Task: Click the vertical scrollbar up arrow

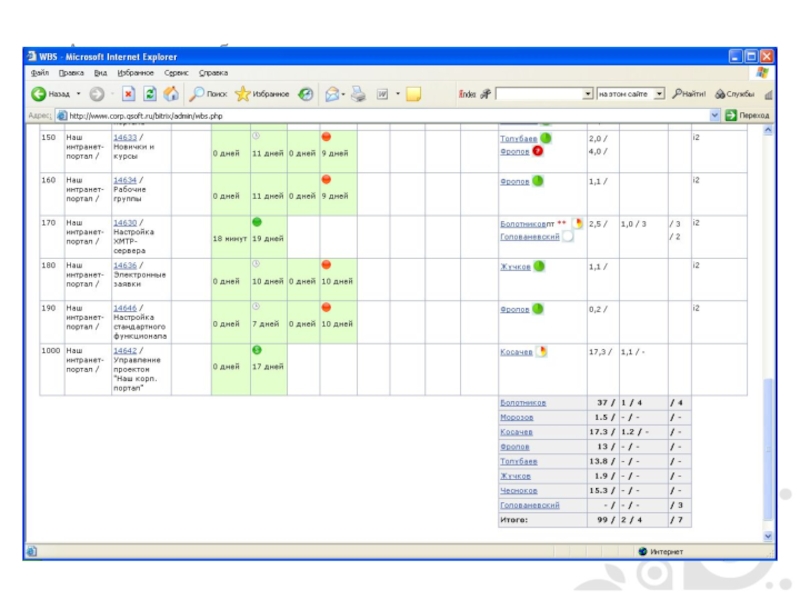Action: tap(768, 129)
